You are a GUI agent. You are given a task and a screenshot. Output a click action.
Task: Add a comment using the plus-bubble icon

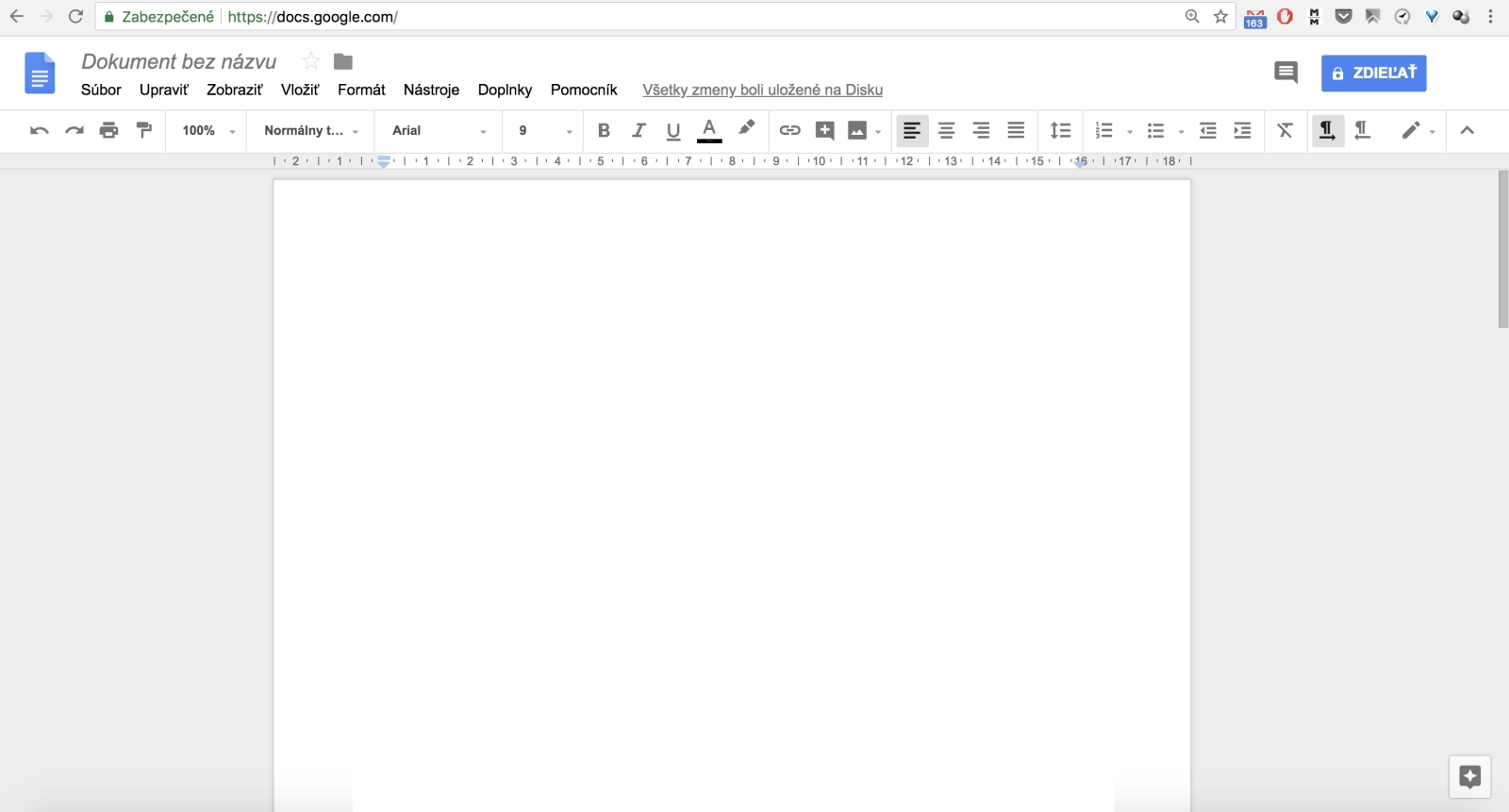pyautogui.click(x=825, y=131)
